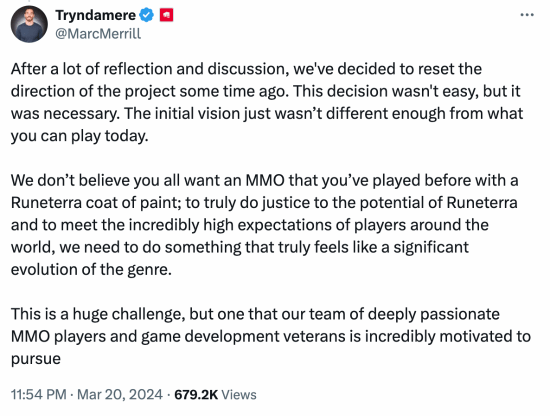The height and width of the screenshot is (416, 550).
Task: Click the Mar 20, 2024 date
Action: point(120,395)
